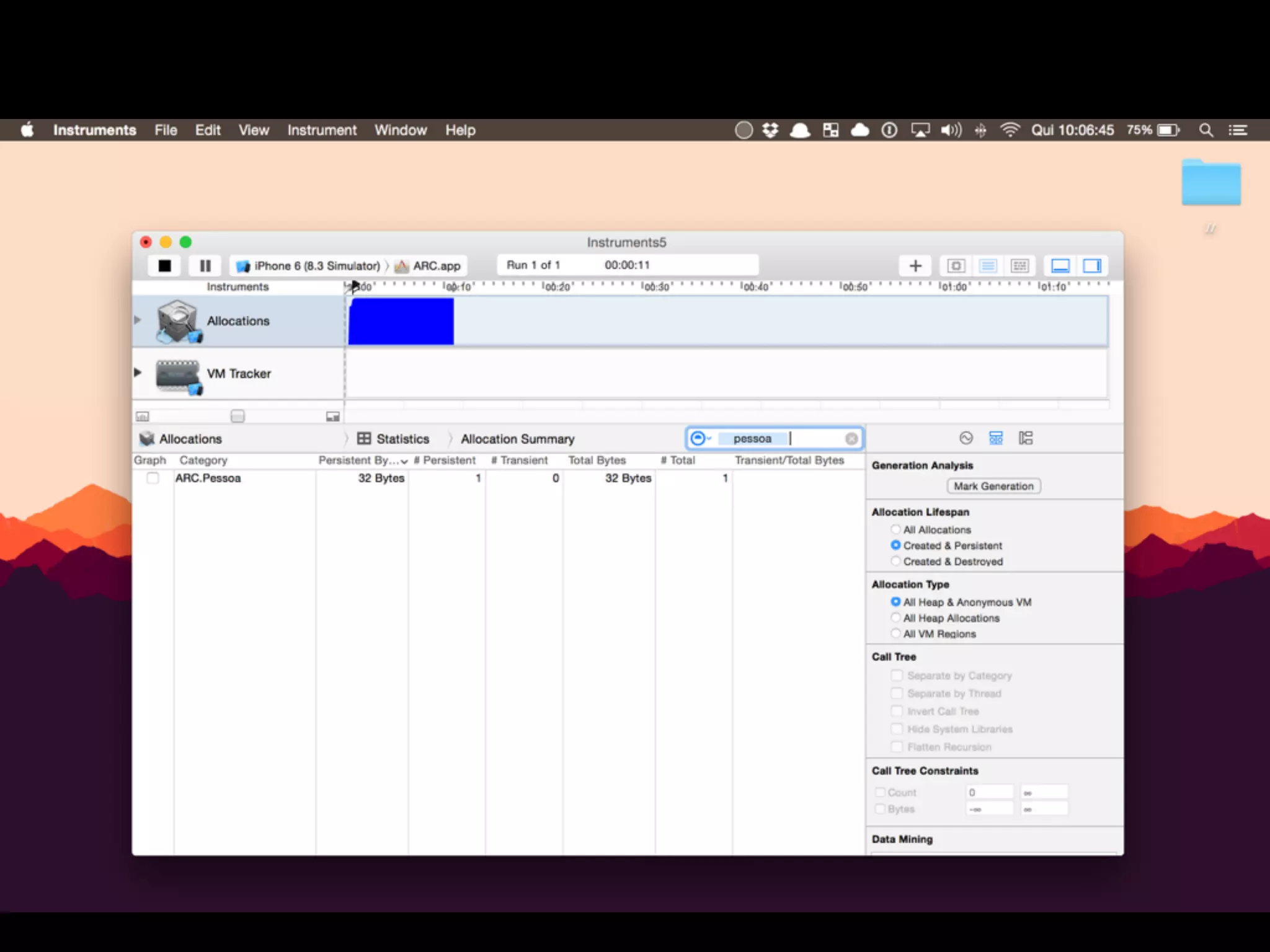This screenshot has height=952, width=1270.
Task: Open the display settings inspector icon
Action: pos(996,438)
